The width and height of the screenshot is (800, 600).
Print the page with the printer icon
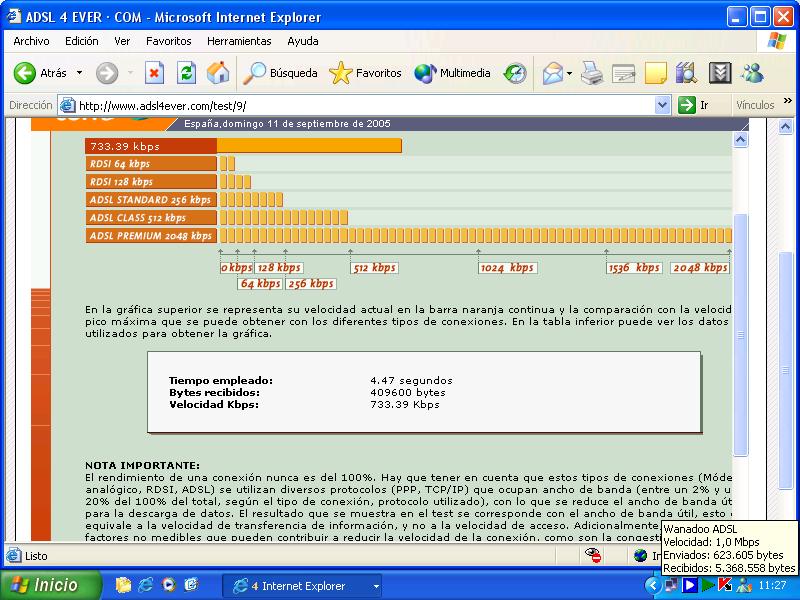pos(592,73)
